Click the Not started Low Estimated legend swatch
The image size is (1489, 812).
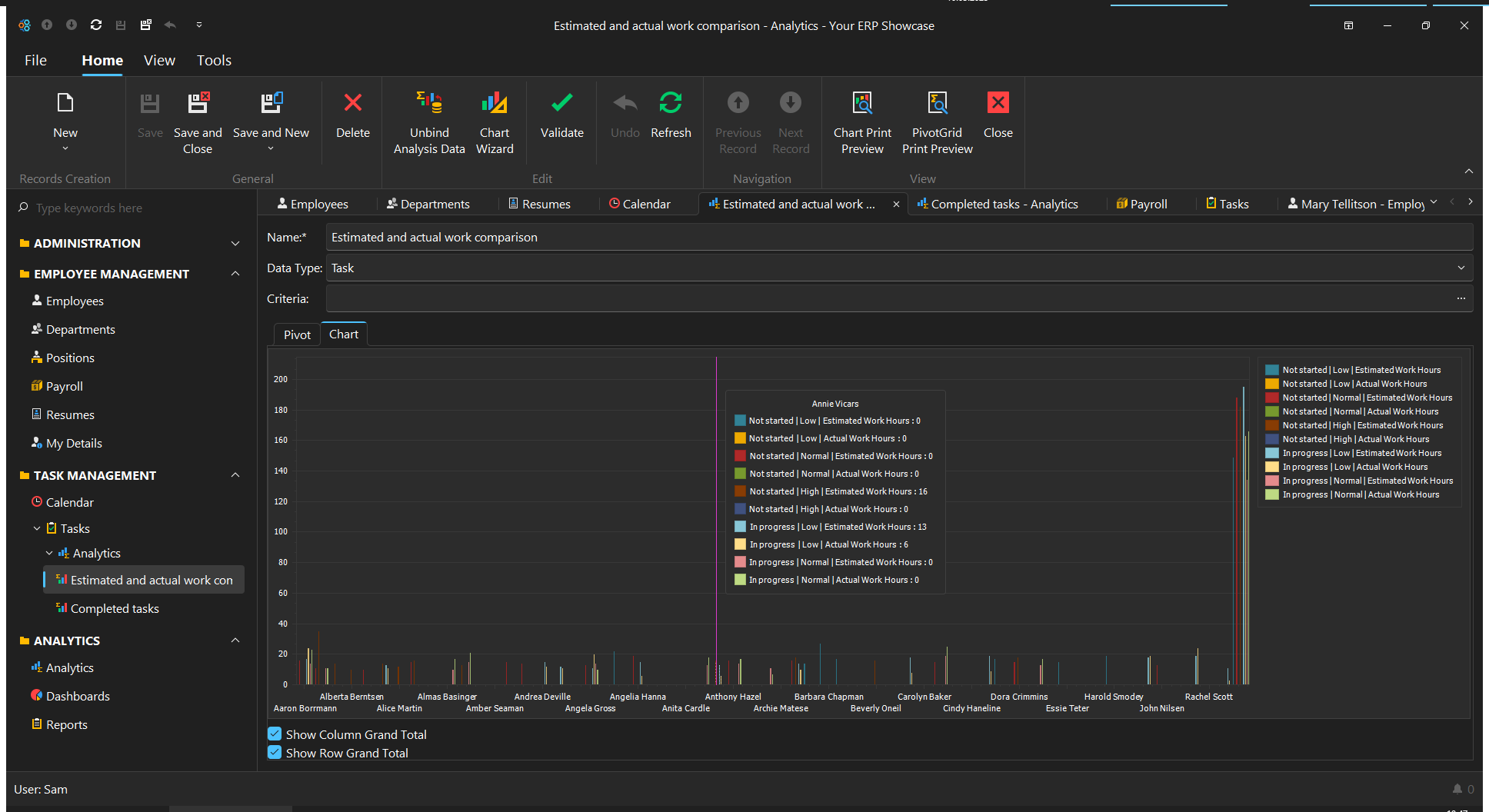pos(1272,370)
